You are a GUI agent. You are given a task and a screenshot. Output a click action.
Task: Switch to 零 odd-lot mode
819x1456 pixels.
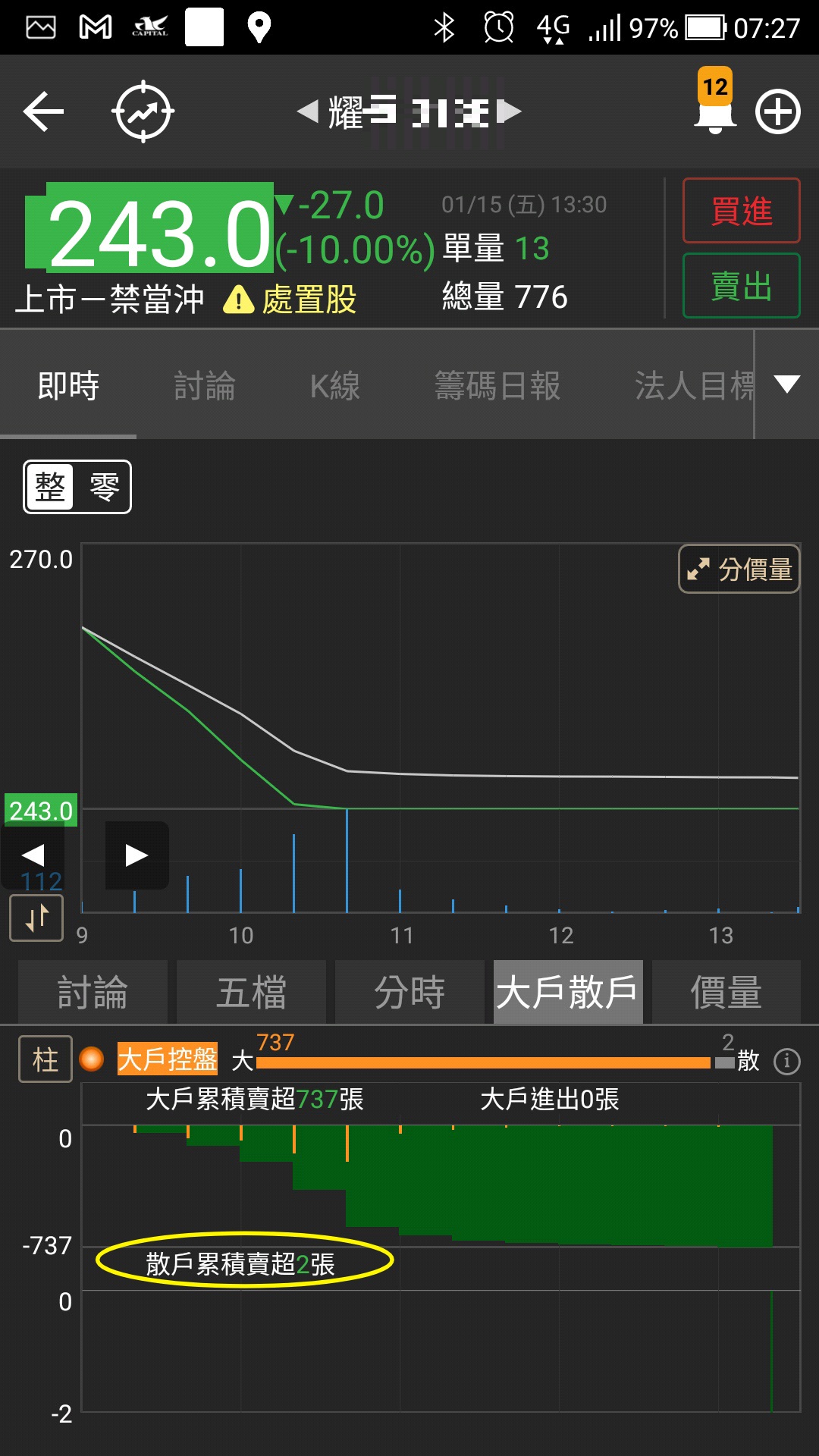pyautogui.click(x=104, y=487)
